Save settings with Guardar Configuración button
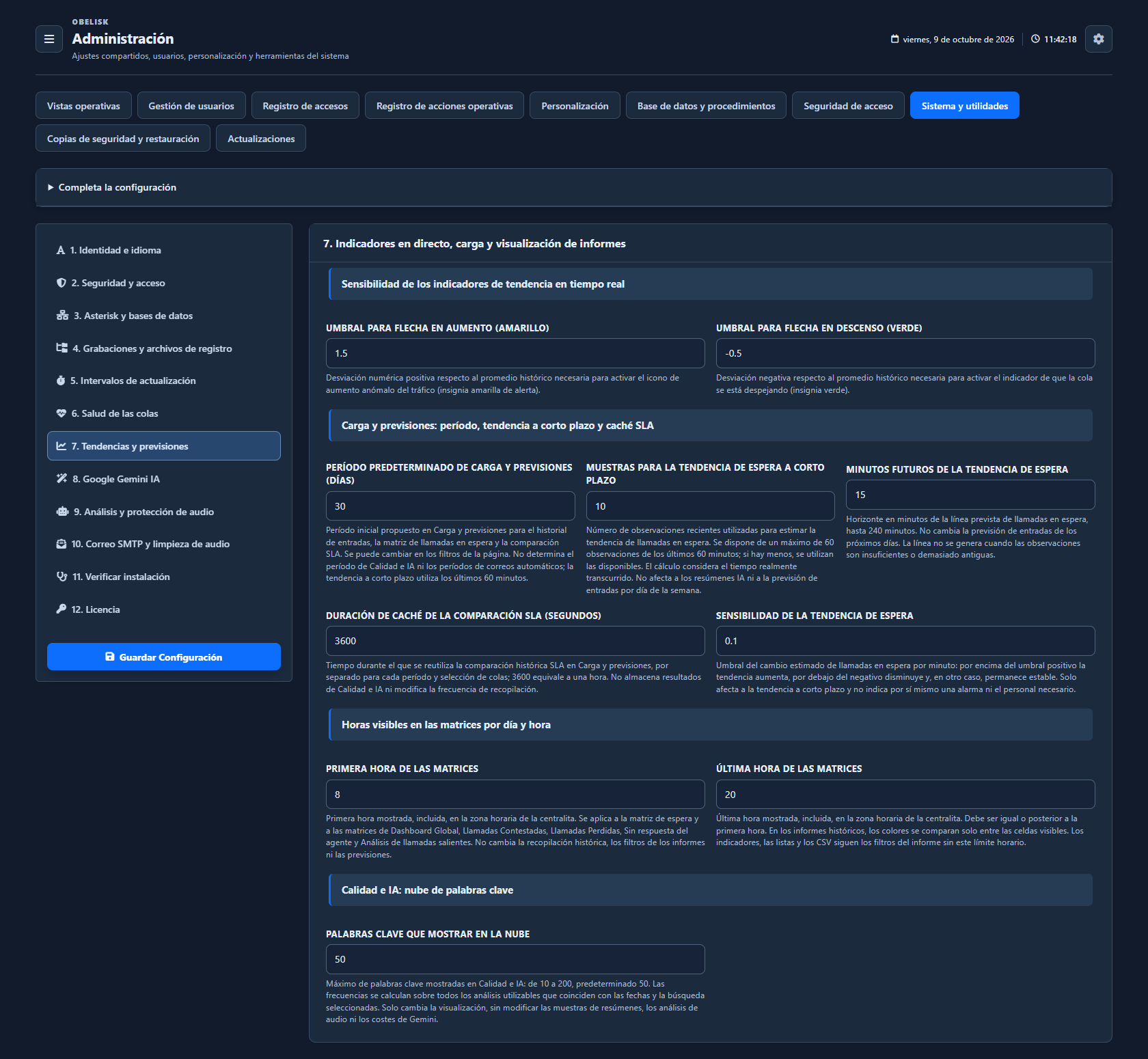Screen dimensions: 1148x1059 (164, 657)
